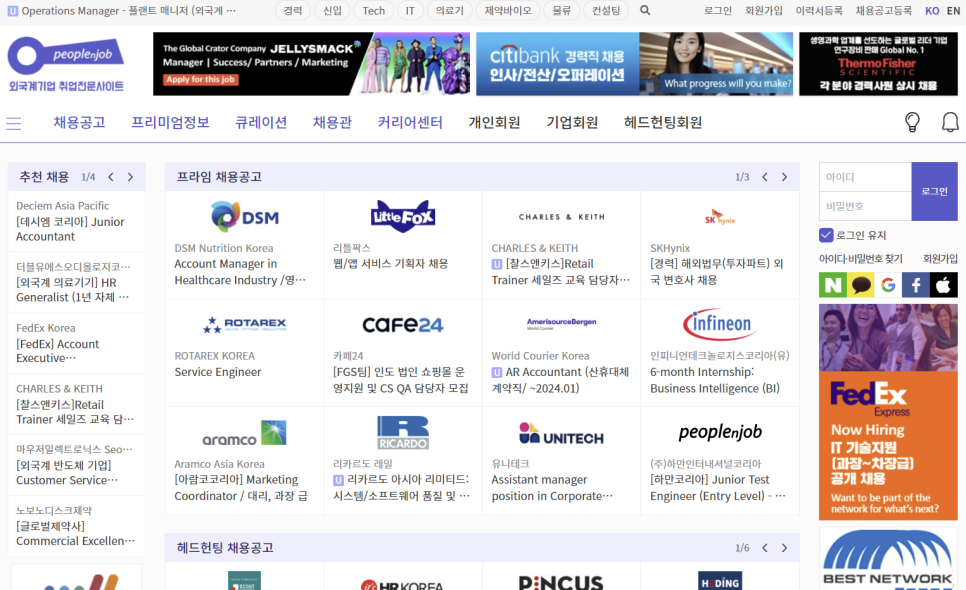Viewport: 966px width, 590px height.
Task: Click 회원가입 link under login box
Action: 940,259
